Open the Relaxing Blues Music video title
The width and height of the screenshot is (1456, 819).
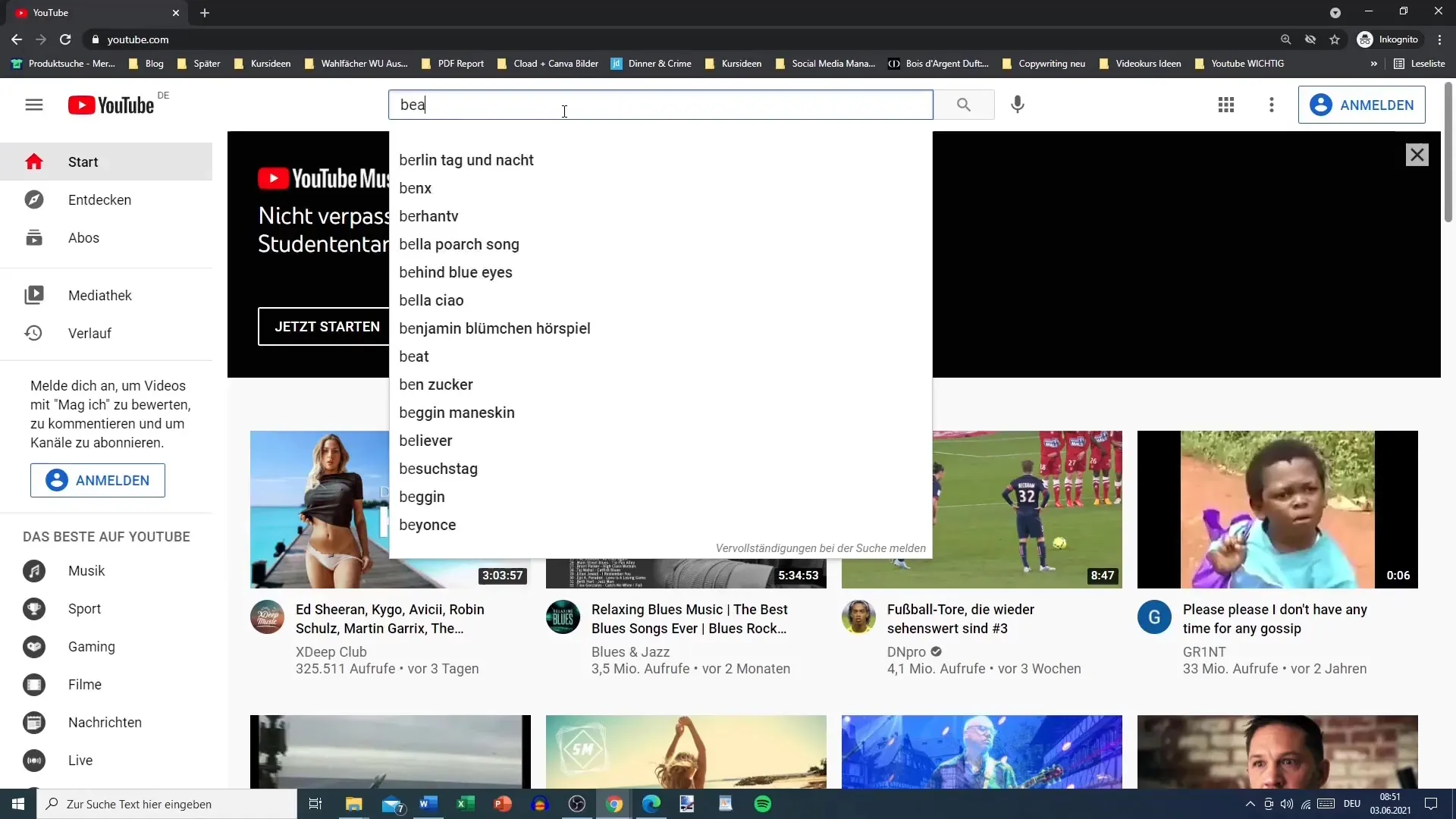(x=689, y=619)
